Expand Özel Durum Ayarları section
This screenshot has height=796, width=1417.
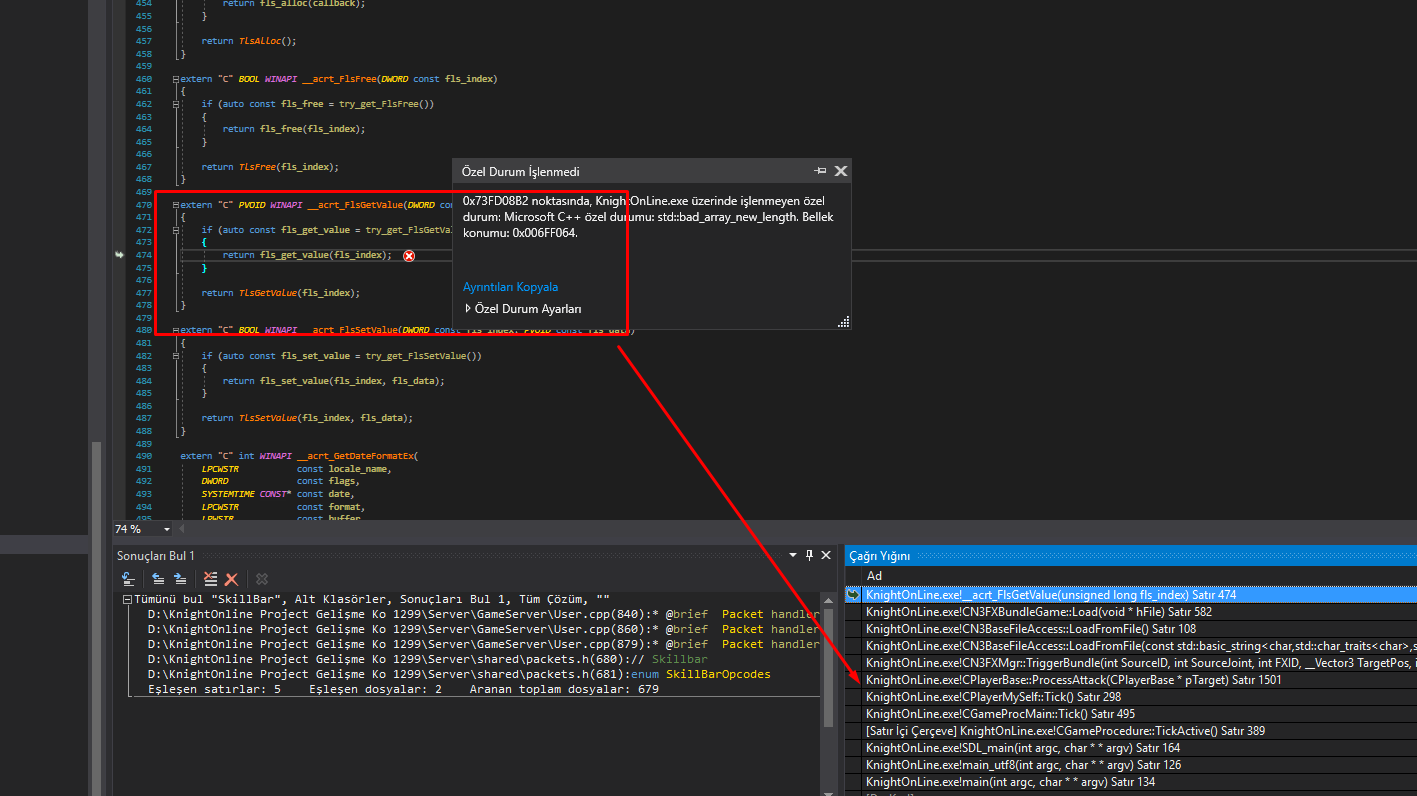468,309
